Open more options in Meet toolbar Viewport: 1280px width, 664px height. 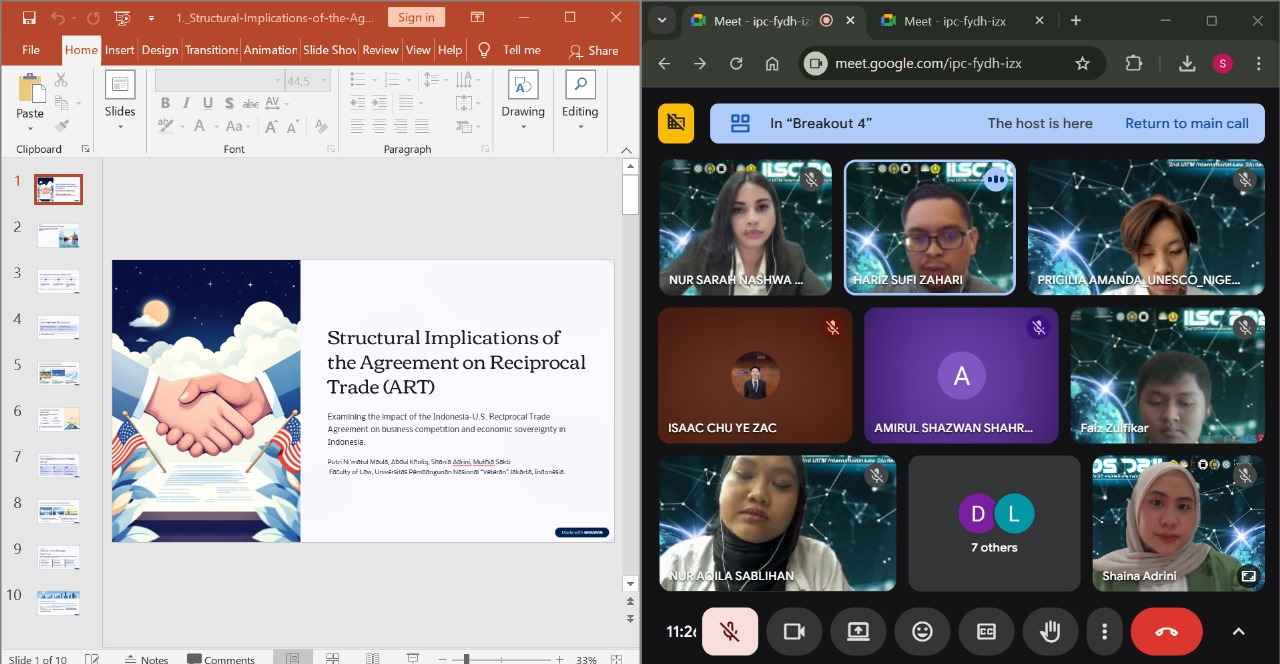(1104, 631)
